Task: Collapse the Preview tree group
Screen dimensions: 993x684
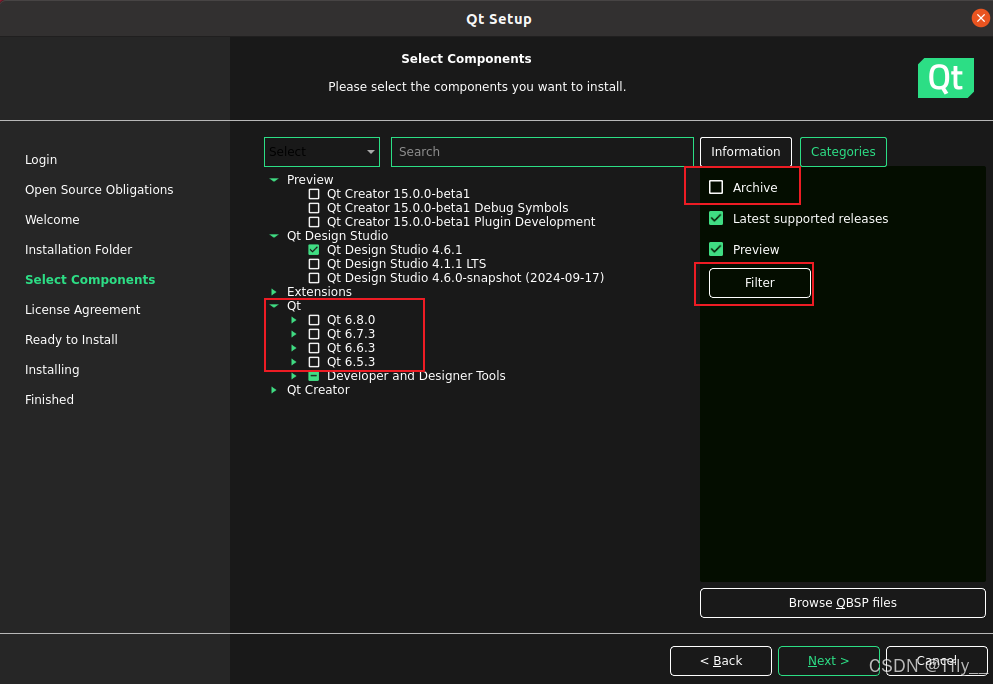Action: coord(274,180)
